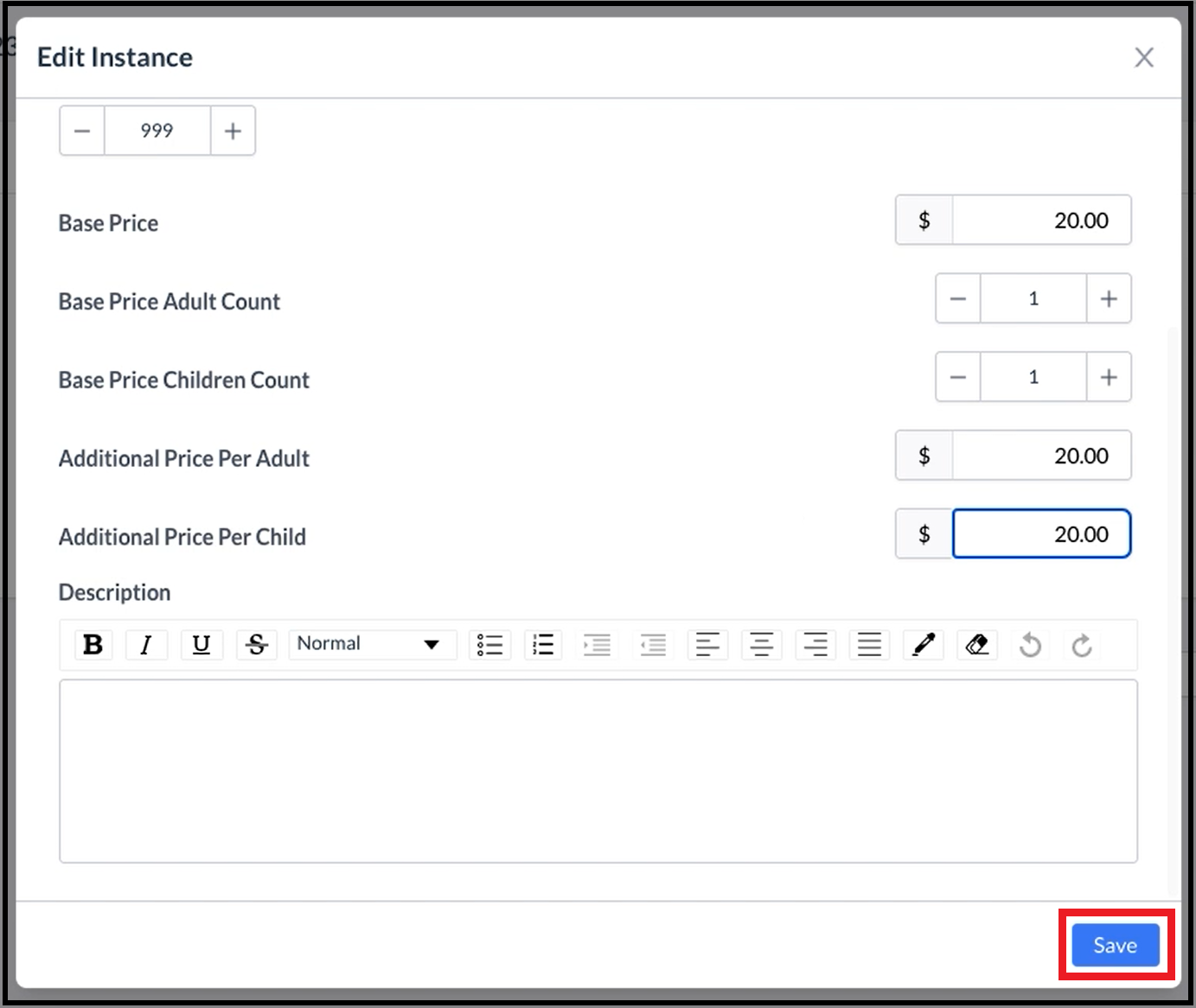
Task: Justify the description text
Action: point(869,644)
